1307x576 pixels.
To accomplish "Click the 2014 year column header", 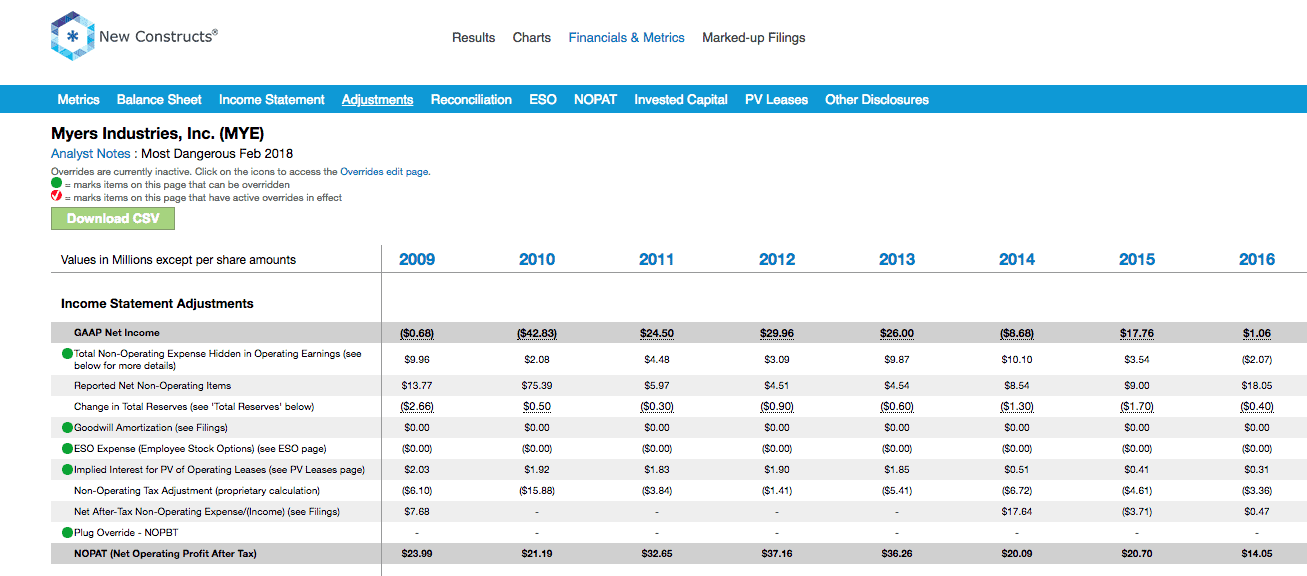I will tap(1017, 259).
